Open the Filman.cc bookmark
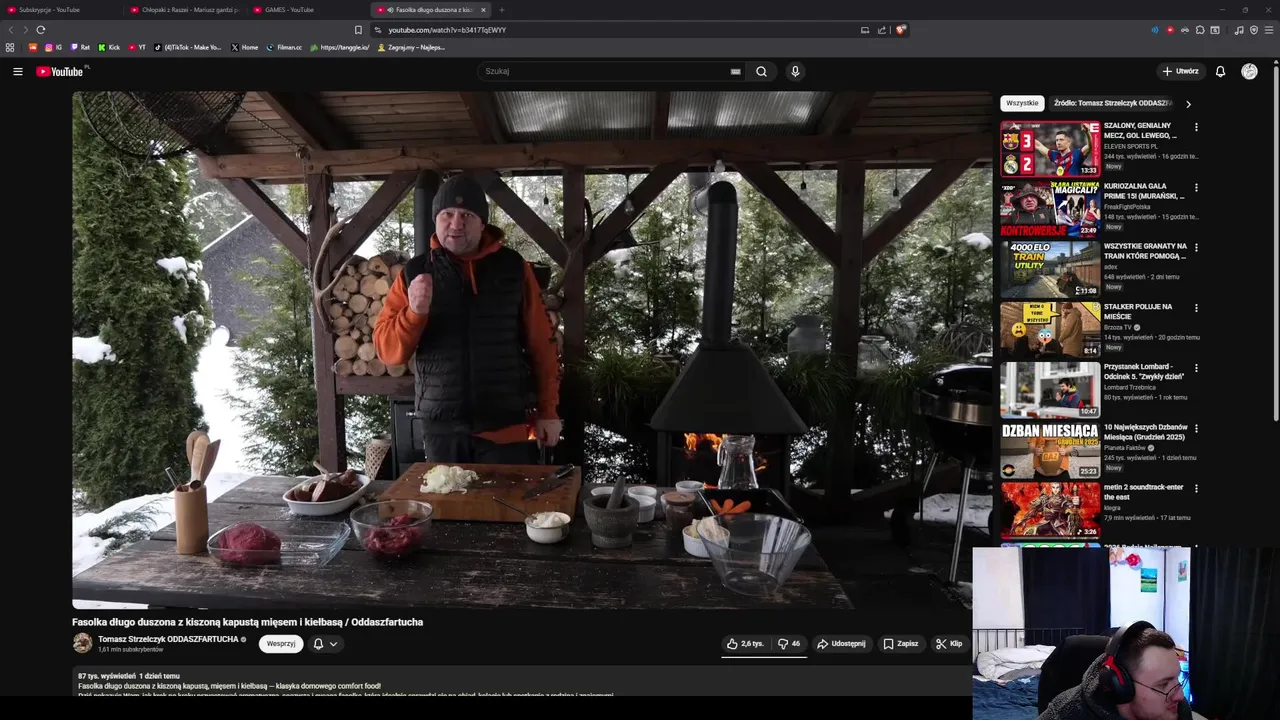1280x720 pixels. point(284,47)
